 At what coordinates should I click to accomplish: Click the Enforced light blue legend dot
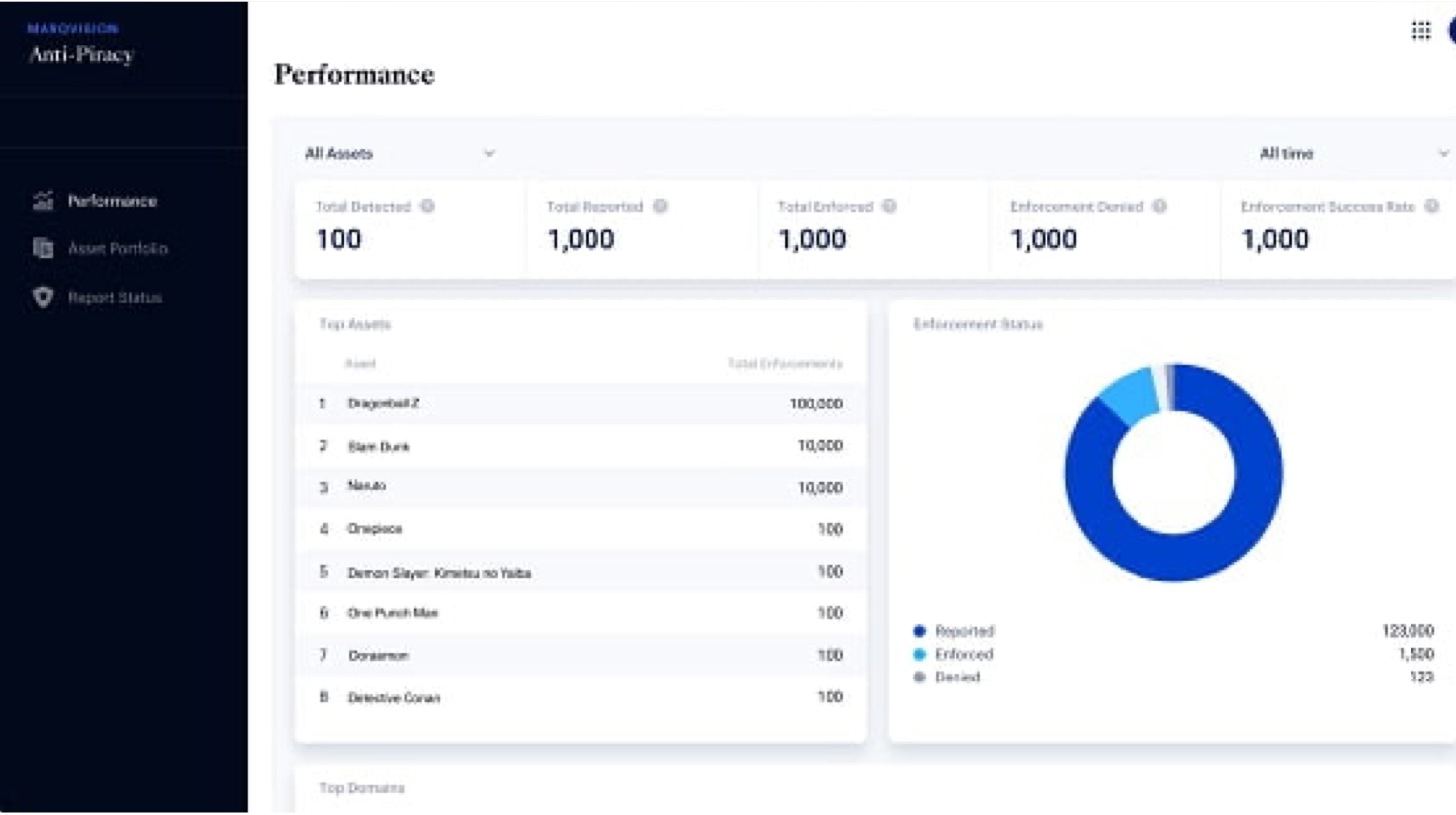[919, 654]
